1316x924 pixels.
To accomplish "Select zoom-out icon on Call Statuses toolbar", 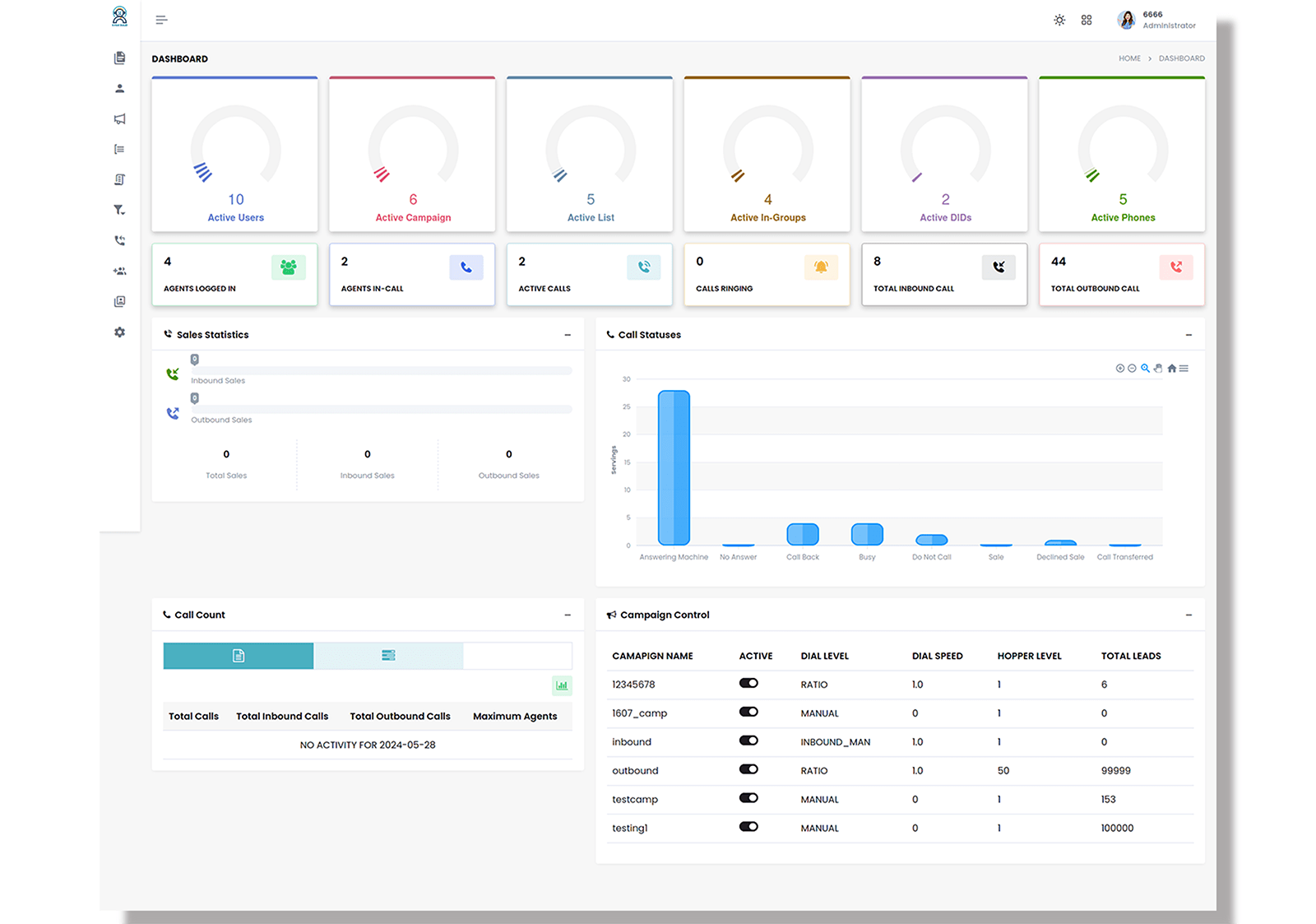I will 1132,369.
